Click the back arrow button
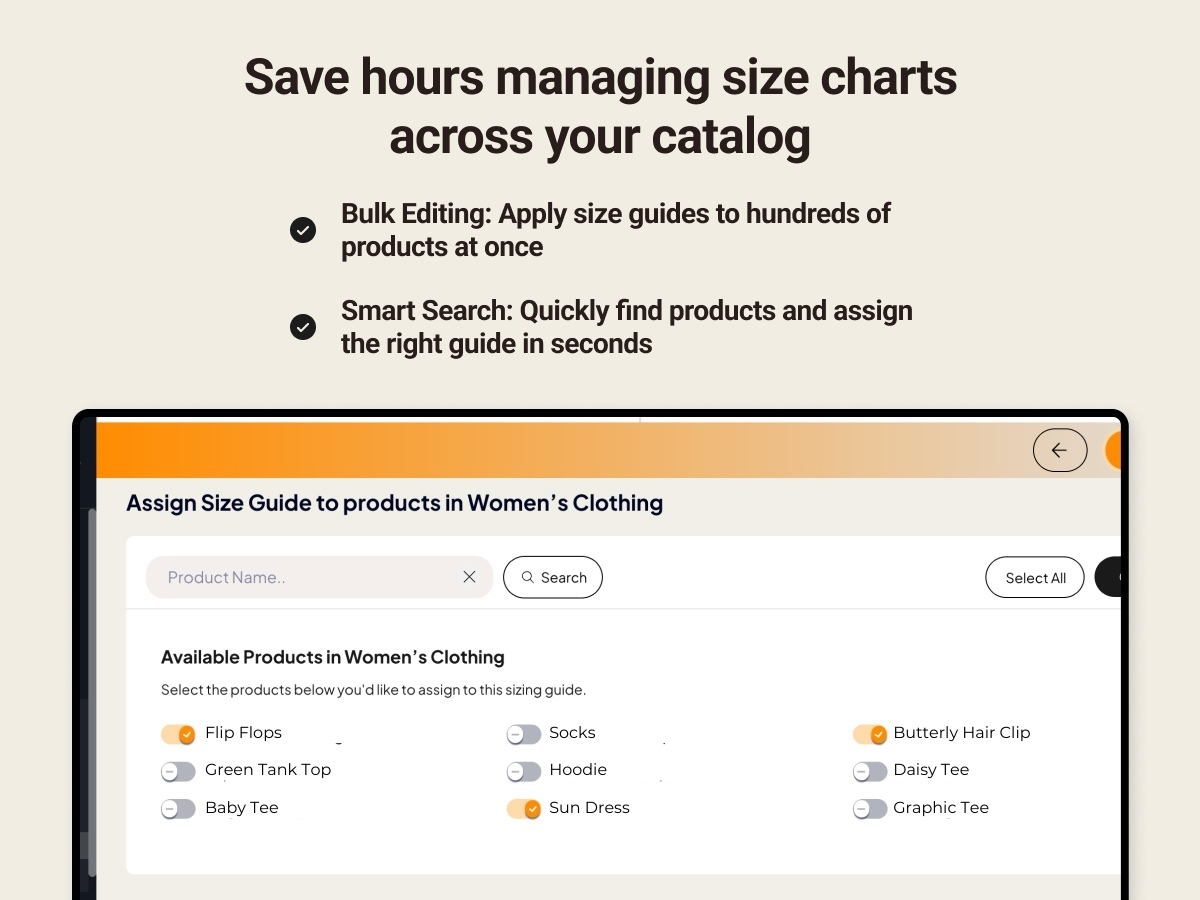This screenshot has width=1200, height=900. tap(1059, 450)
